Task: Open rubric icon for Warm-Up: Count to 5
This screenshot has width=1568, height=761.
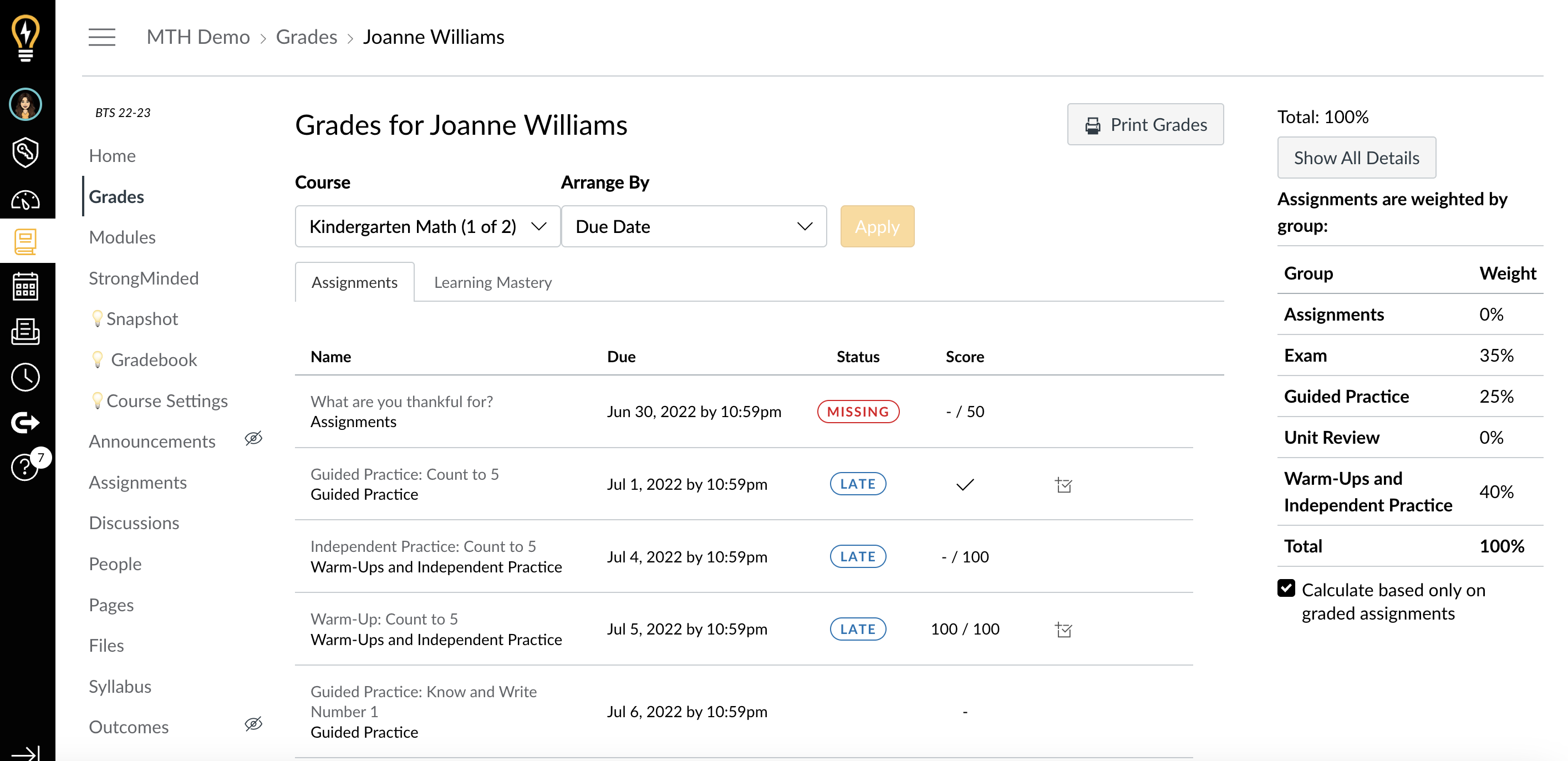Action: (x=1063, y=630)
